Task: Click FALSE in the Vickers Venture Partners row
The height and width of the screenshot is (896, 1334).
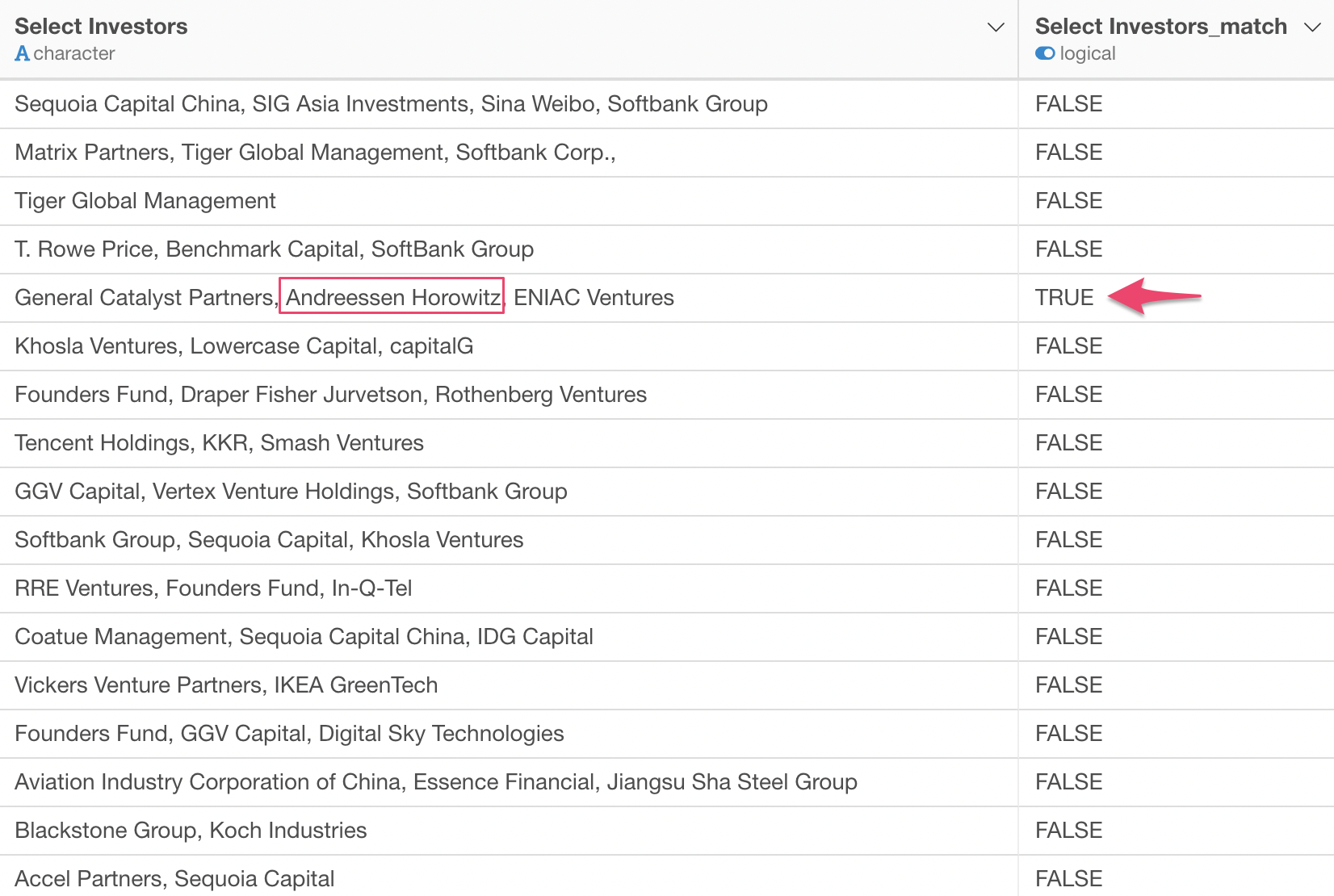Action: 1068,685
